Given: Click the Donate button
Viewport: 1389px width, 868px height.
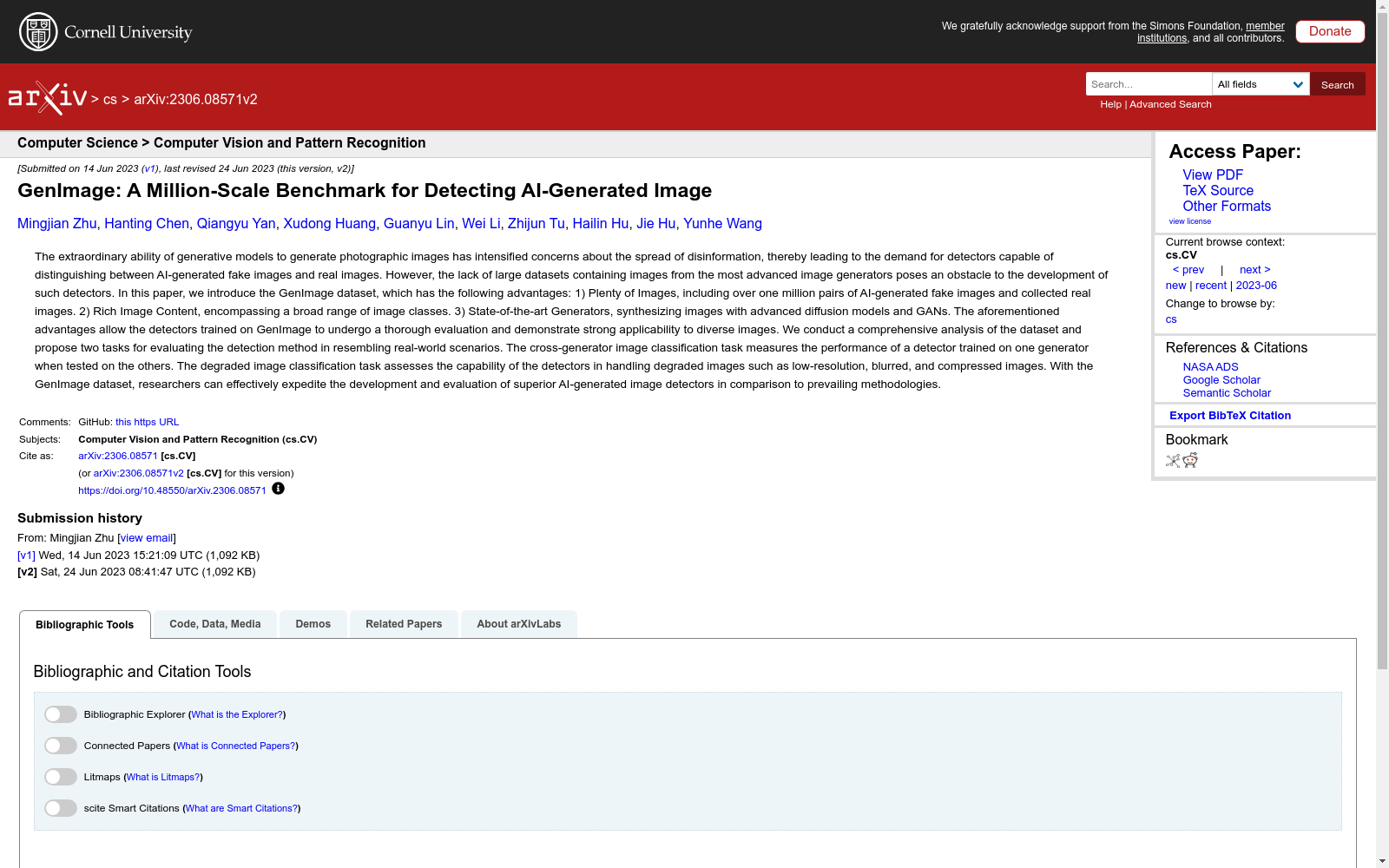Looking at the screenshot, I should [x=1329, y=30].
